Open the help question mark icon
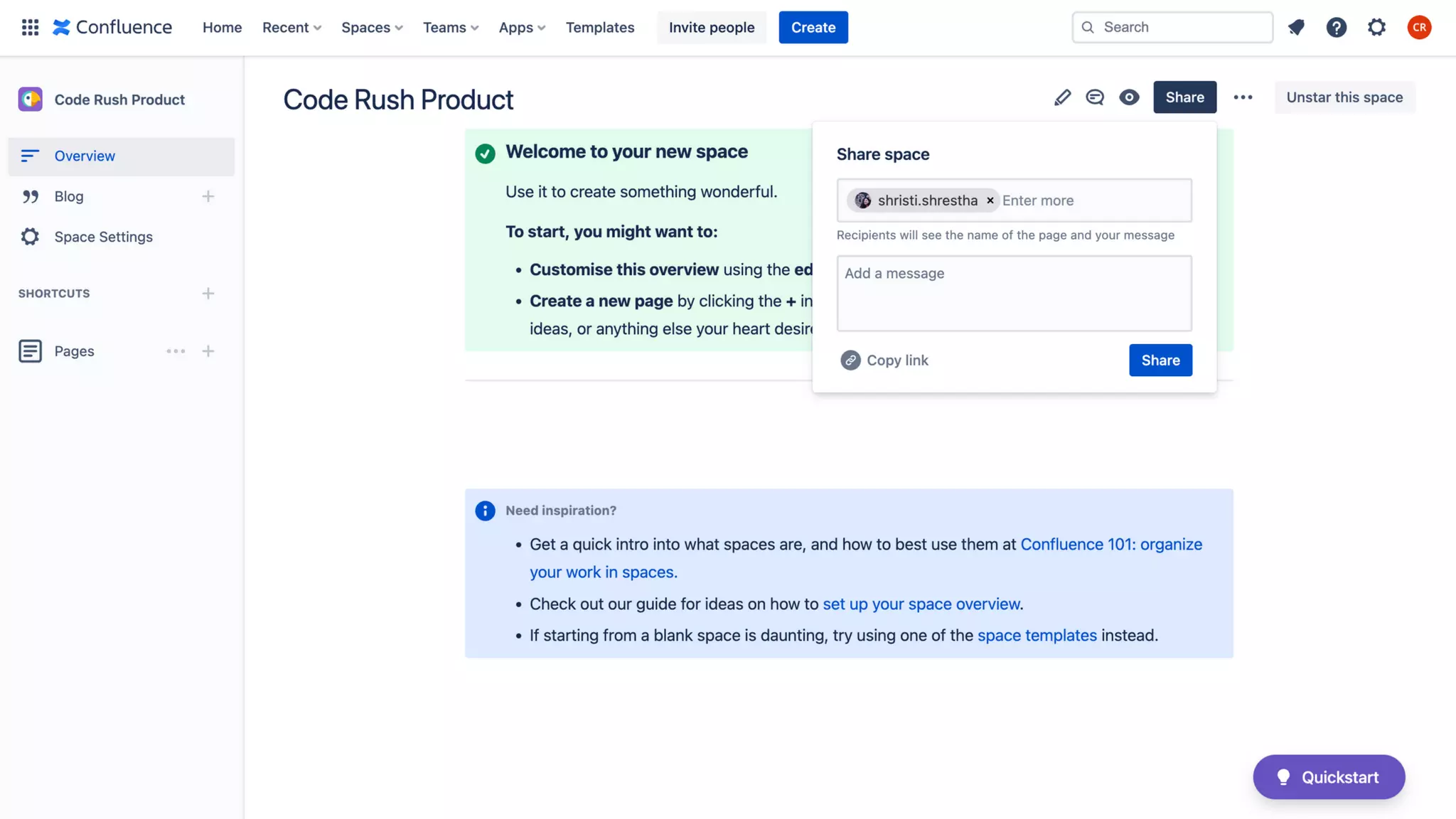 point(1336,27)
